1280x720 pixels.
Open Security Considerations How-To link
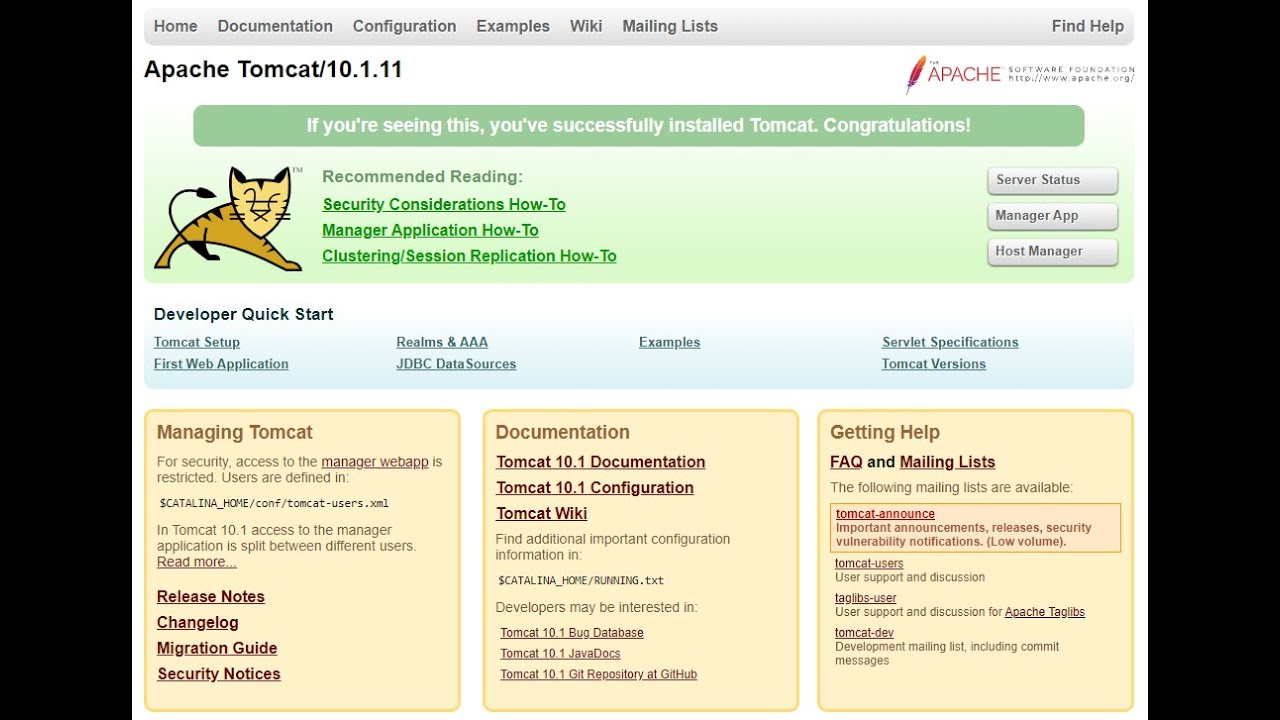coord(444,204)
